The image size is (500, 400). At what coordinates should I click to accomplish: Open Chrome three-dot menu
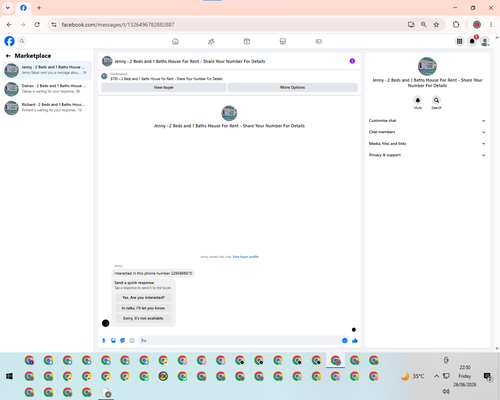[x=491, y=25]
